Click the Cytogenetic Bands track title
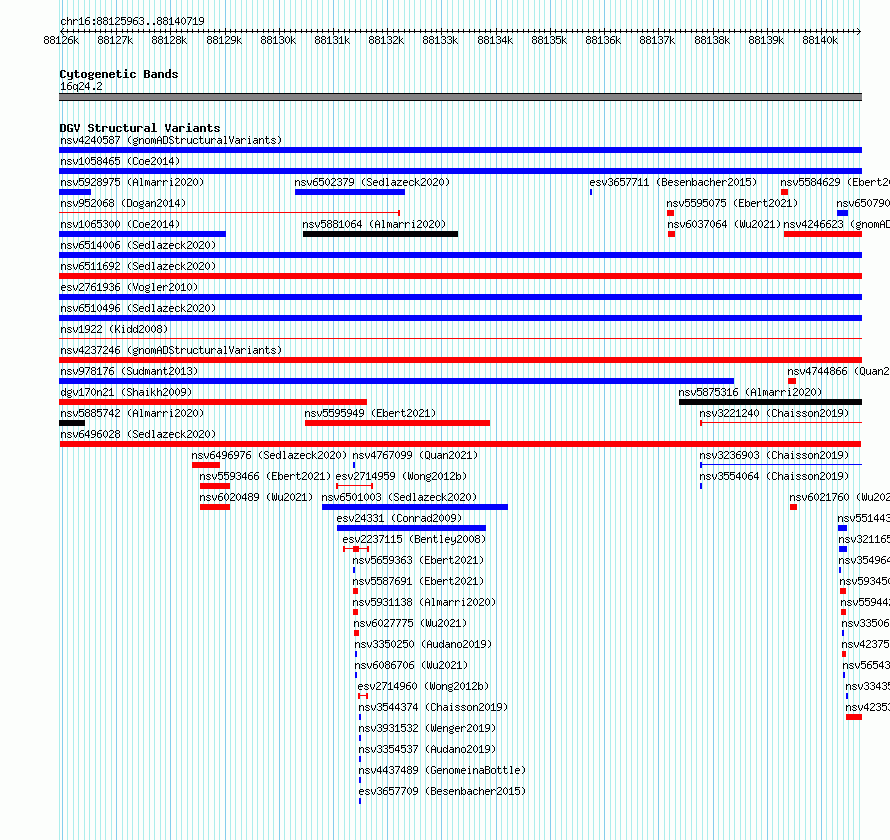This screenshot has height=840, width=890. point(119,74)
